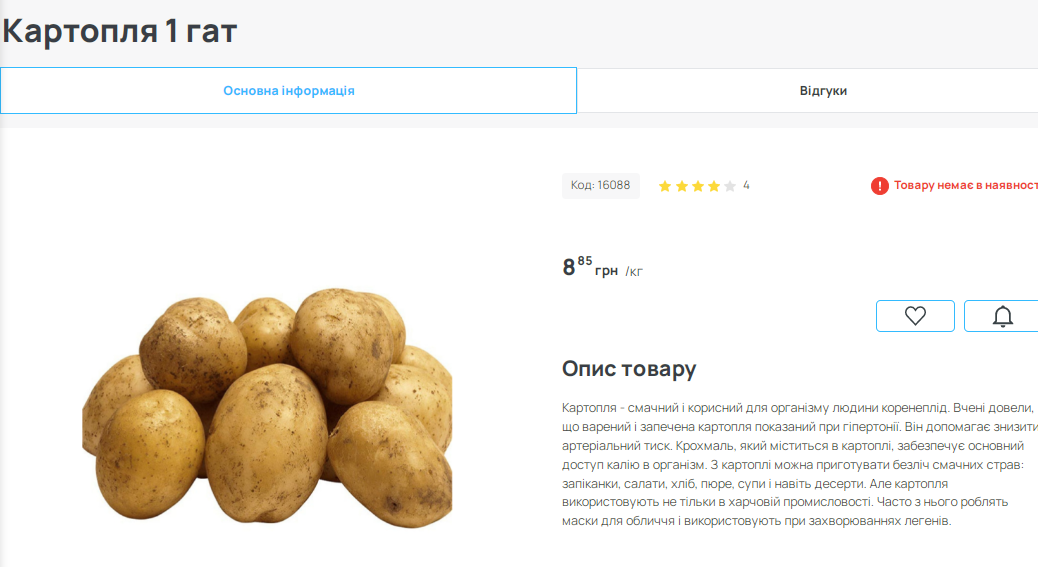Click the Картопля 1 гат page title
This screenshot has width=1038, height=567.
click(x=120, y=31)
